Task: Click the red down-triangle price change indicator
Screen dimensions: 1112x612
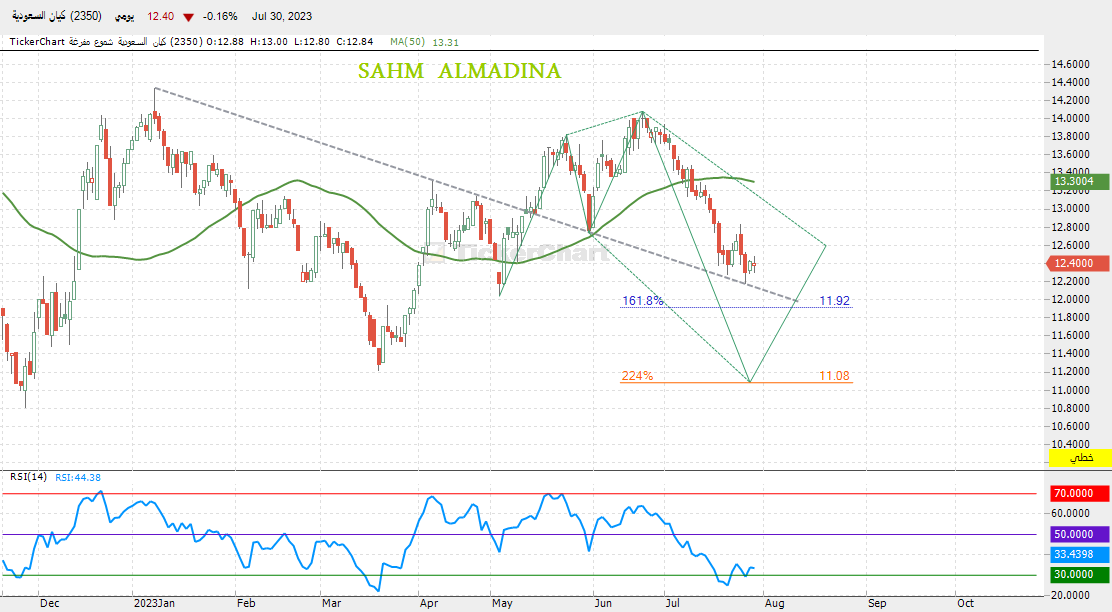Action: coord(189,17)
